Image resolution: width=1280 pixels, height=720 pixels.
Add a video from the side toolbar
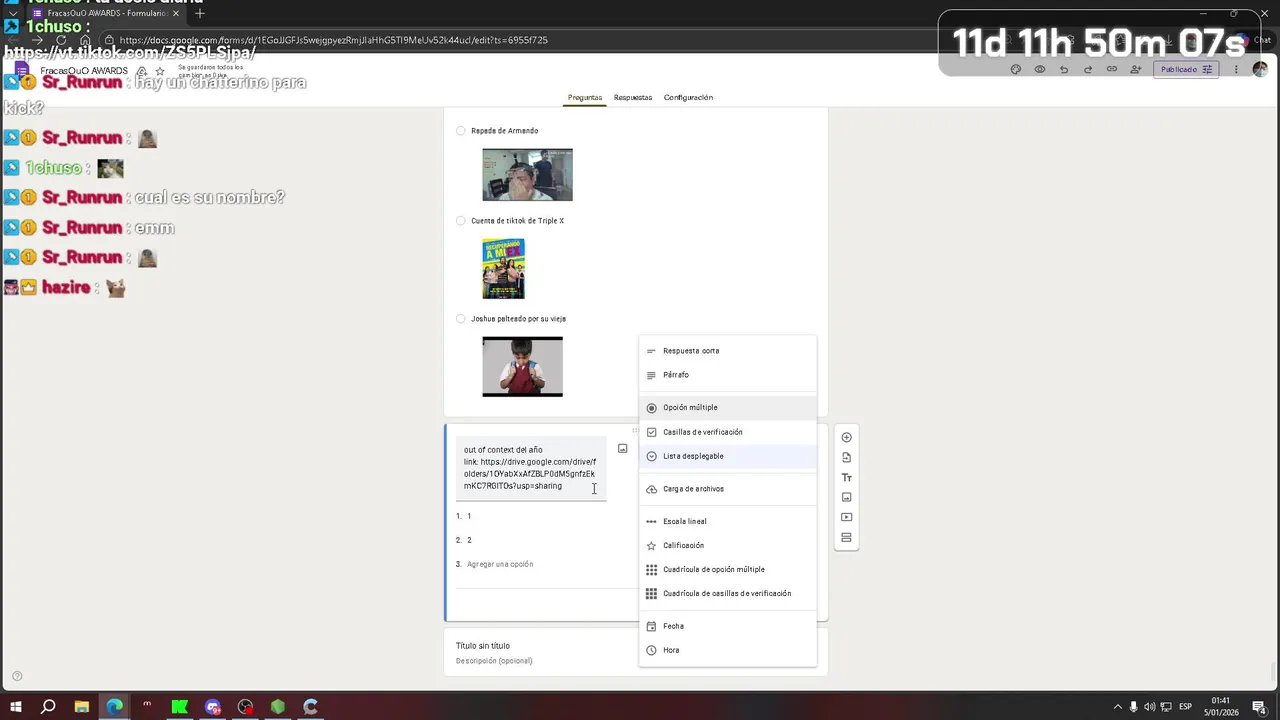click(846, 517)
